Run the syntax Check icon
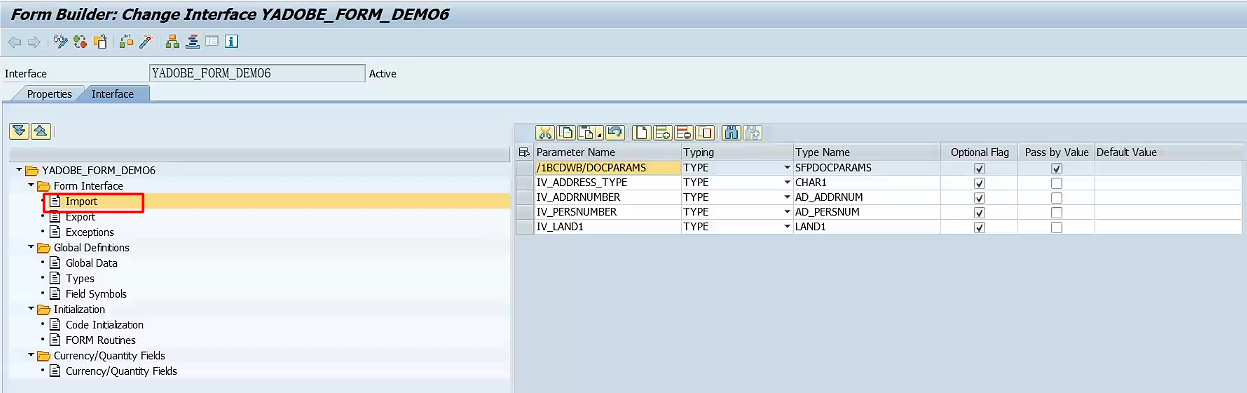The width and height of the screenshot is (1247, 393). tap(126, 42)
